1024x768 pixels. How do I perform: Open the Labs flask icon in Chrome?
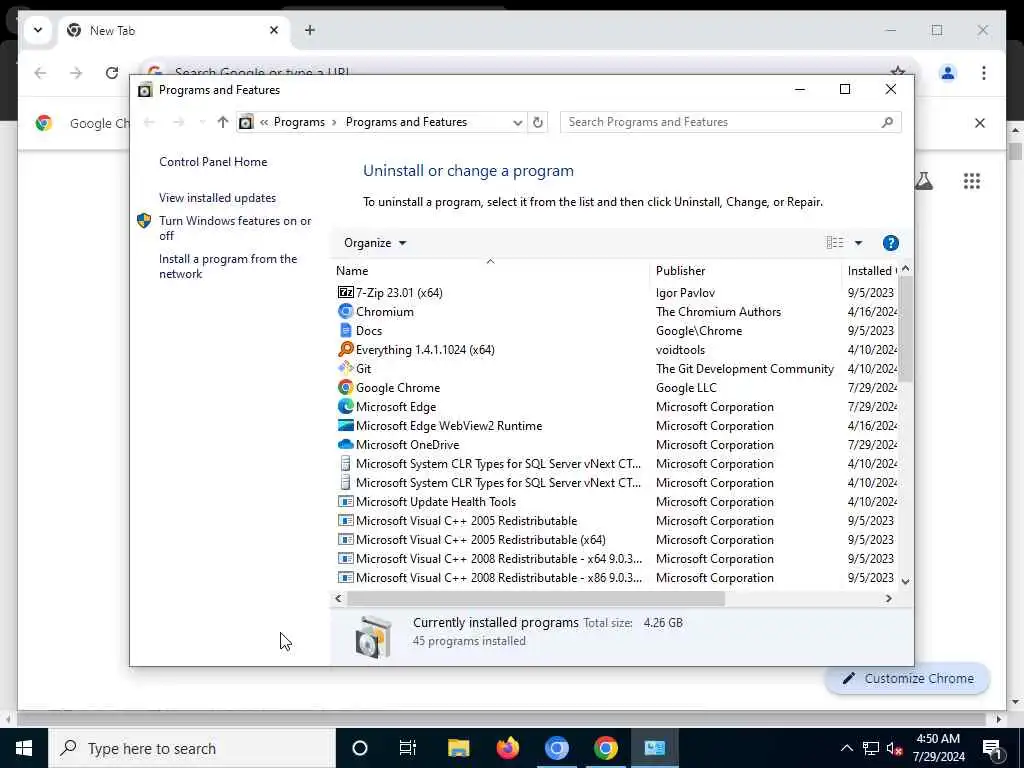coord(923,181)
